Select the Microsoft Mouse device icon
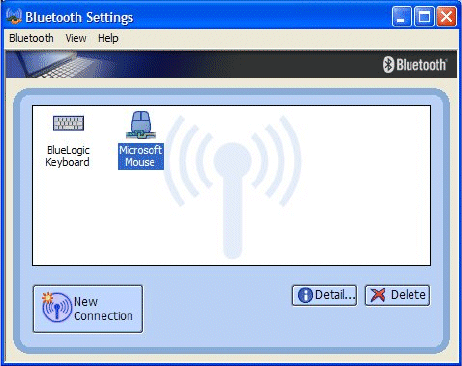 141,125
